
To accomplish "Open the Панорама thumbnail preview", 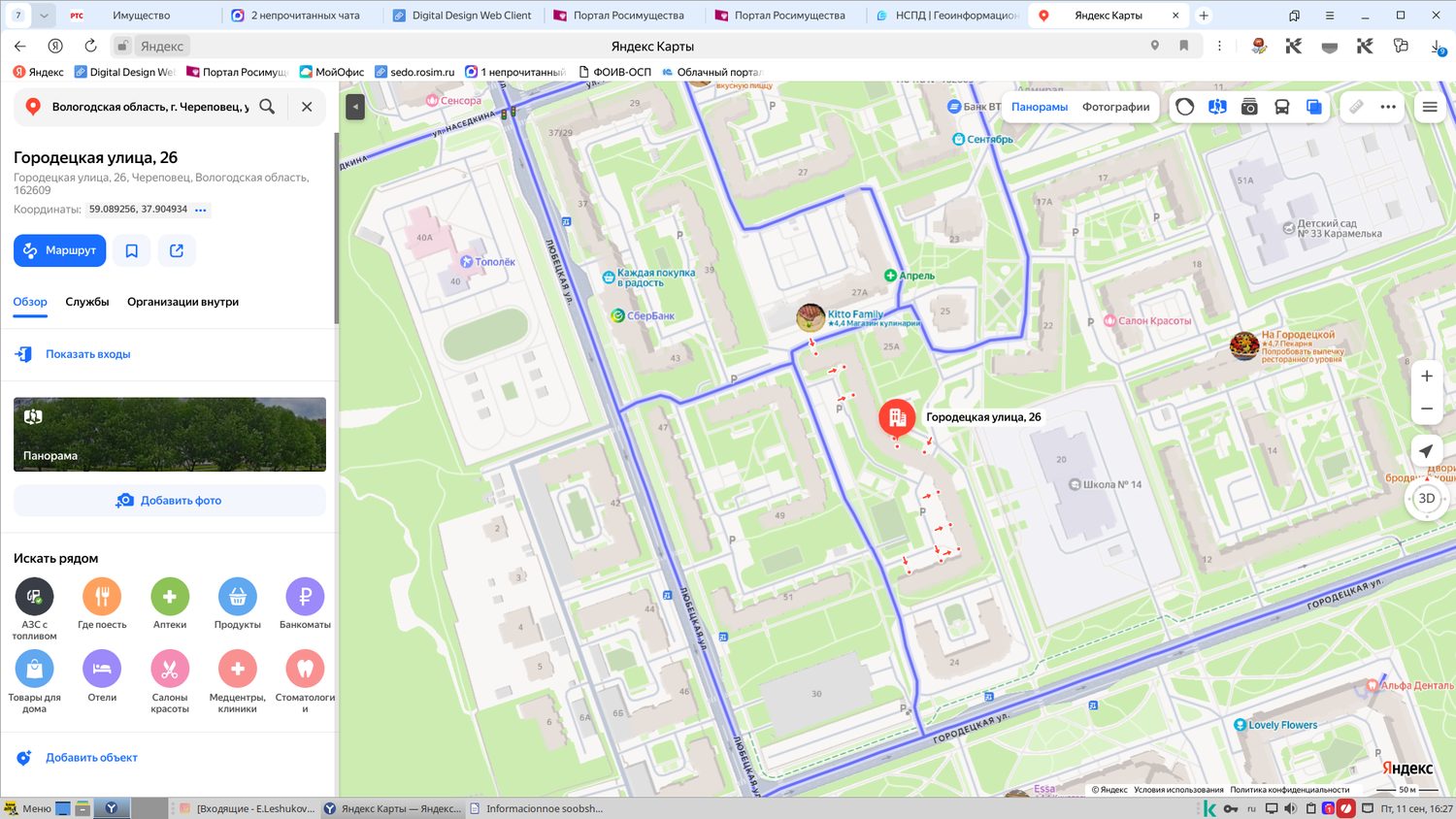I will click(170, 435).
